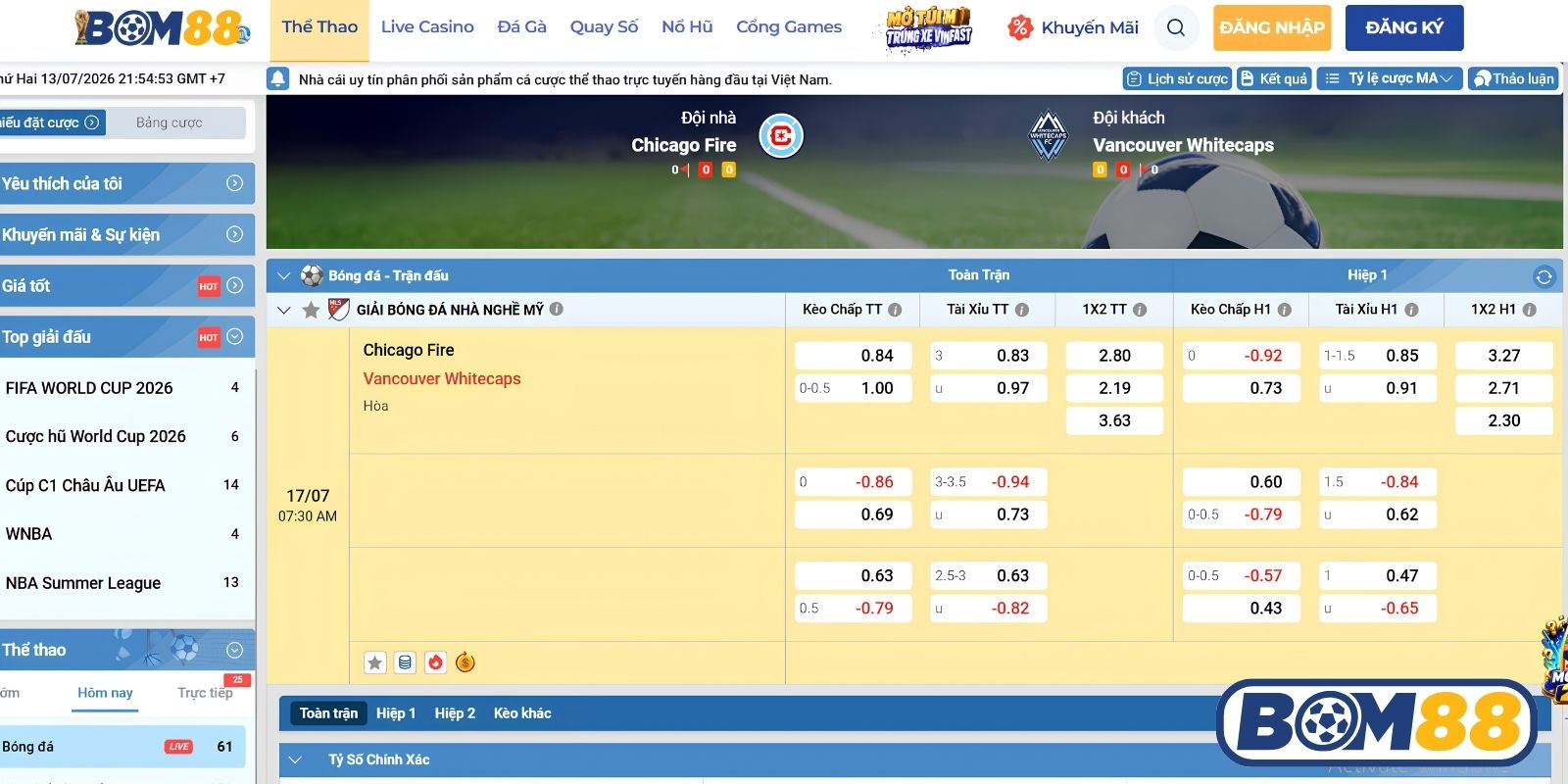Switch to Bảng cược tab
Image resolution: width=1568 pixels, height=784 pixels.
(169, 122)
